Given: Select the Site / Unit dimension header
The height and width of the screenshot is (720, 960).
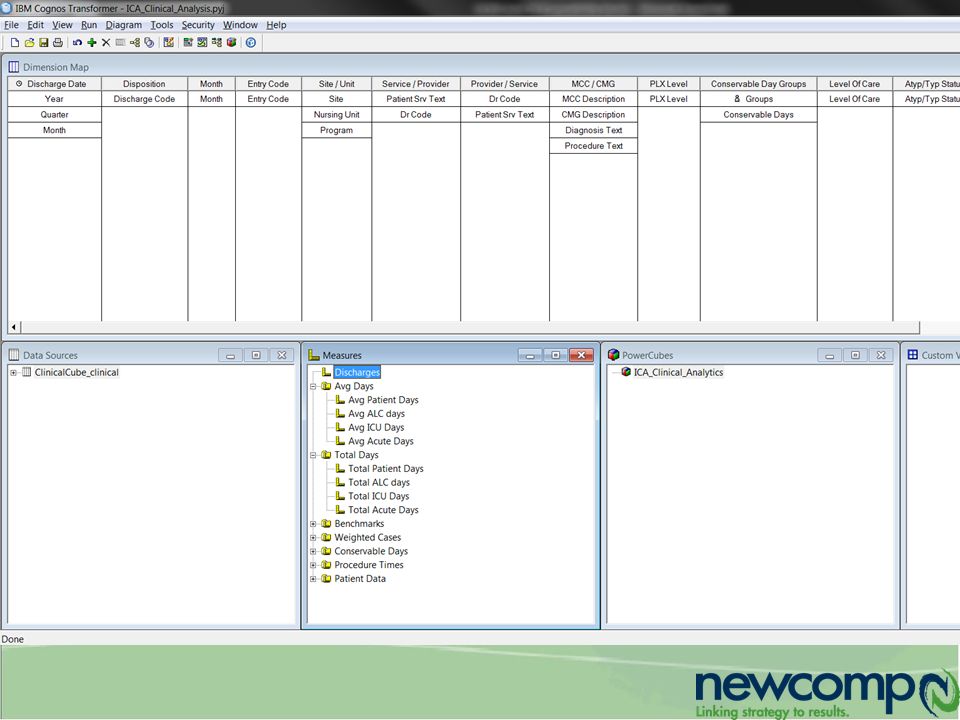Looking at the screenshot, I should (336, 84).
